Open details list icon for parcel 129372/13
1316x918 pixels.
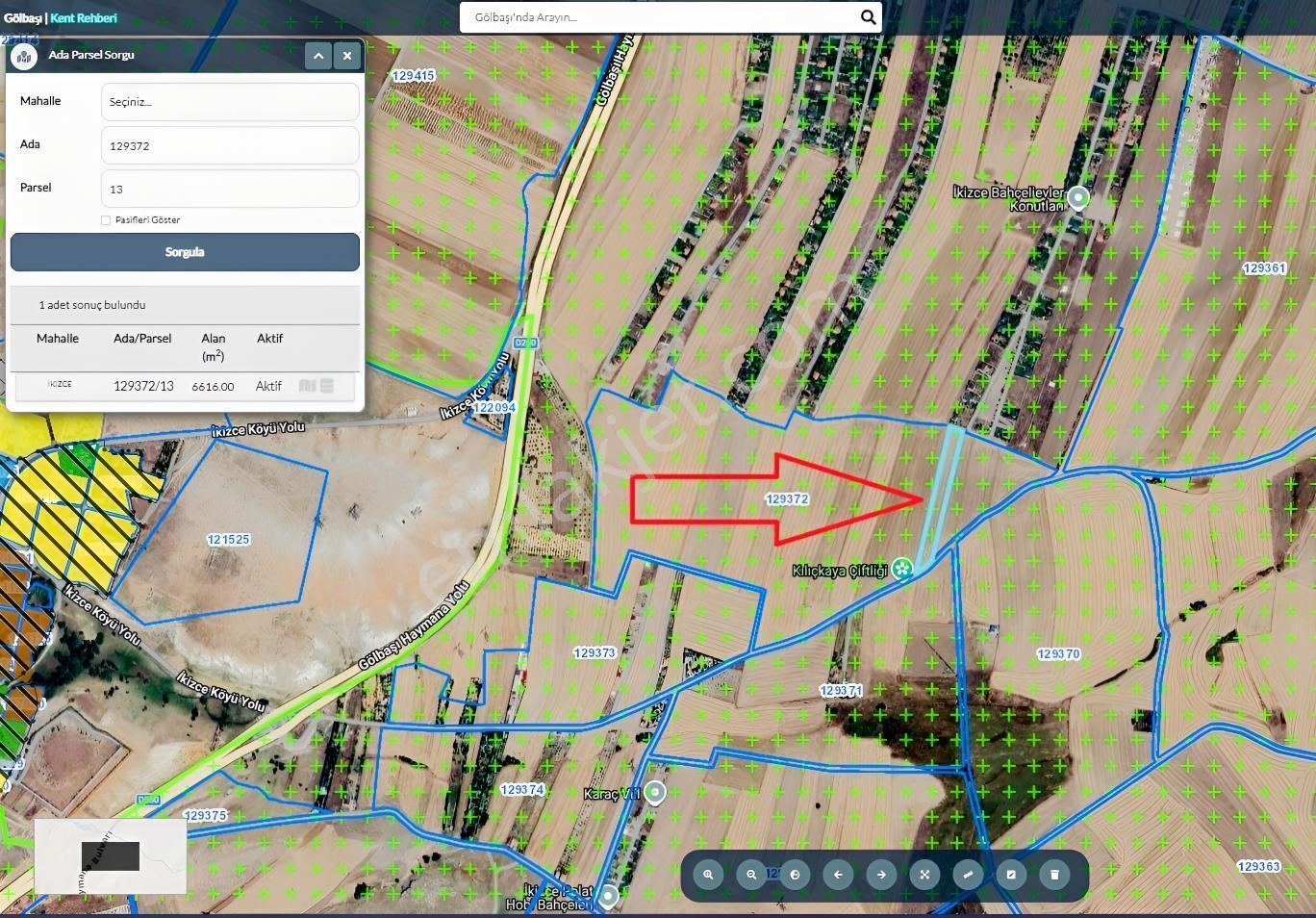tap(327, 386)
